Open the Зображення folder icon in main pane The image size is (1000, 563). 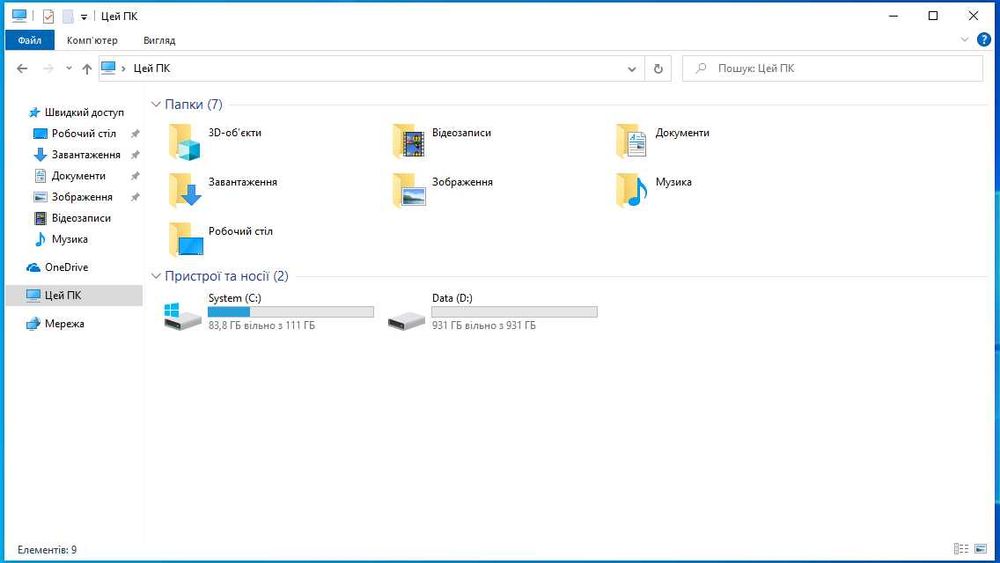(409, 191)
